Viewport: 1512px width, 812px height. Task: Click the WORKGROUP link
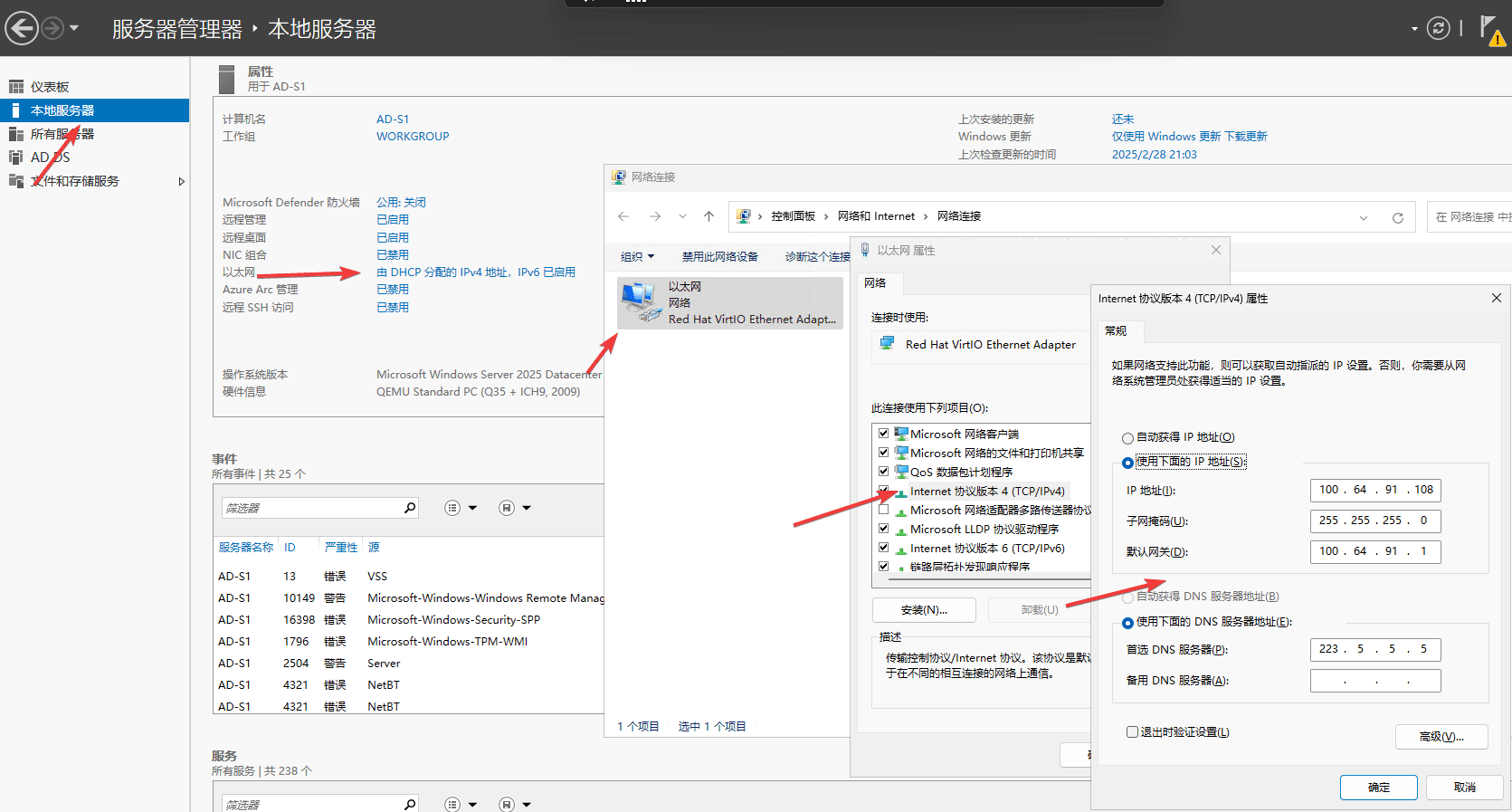413,137
